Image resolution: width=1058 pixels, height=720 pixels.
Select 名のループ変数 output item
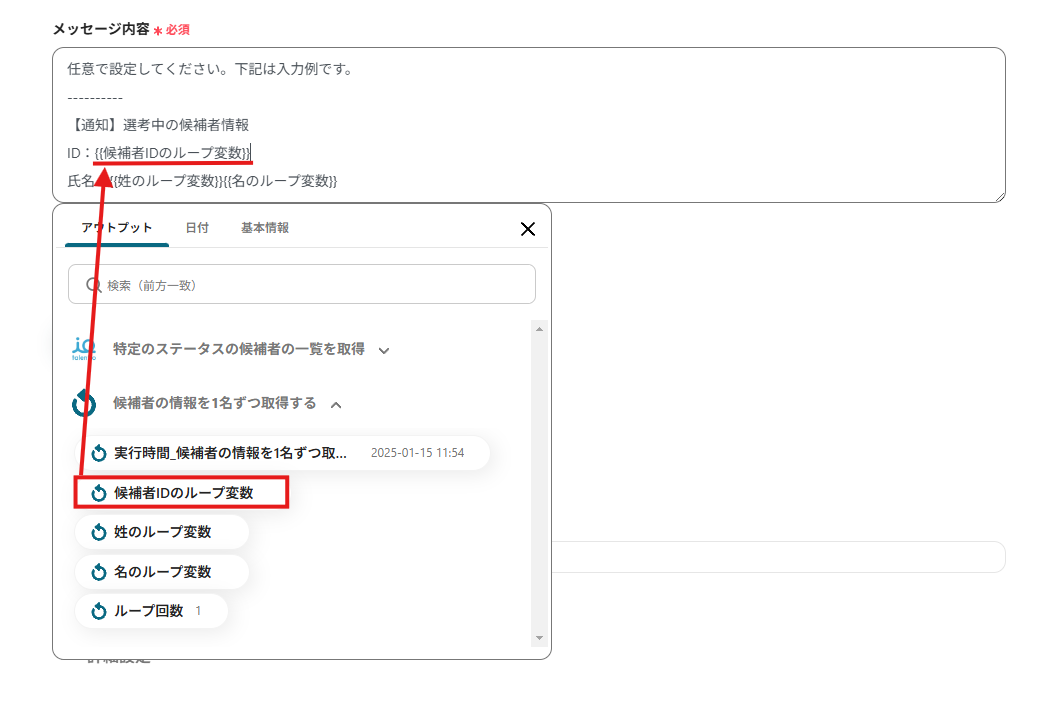162,572
